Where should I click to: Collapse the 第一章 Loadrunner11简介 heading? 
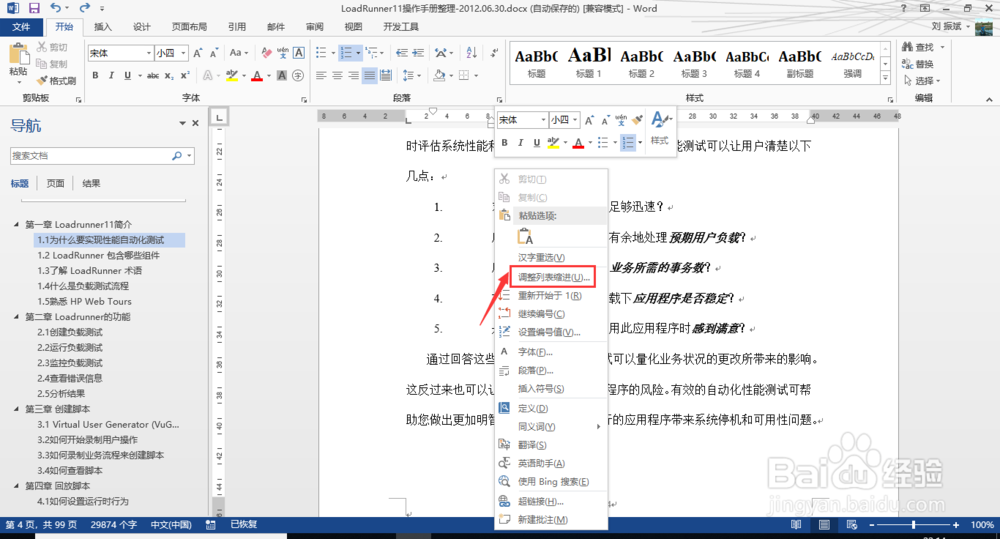click(17, 225)
